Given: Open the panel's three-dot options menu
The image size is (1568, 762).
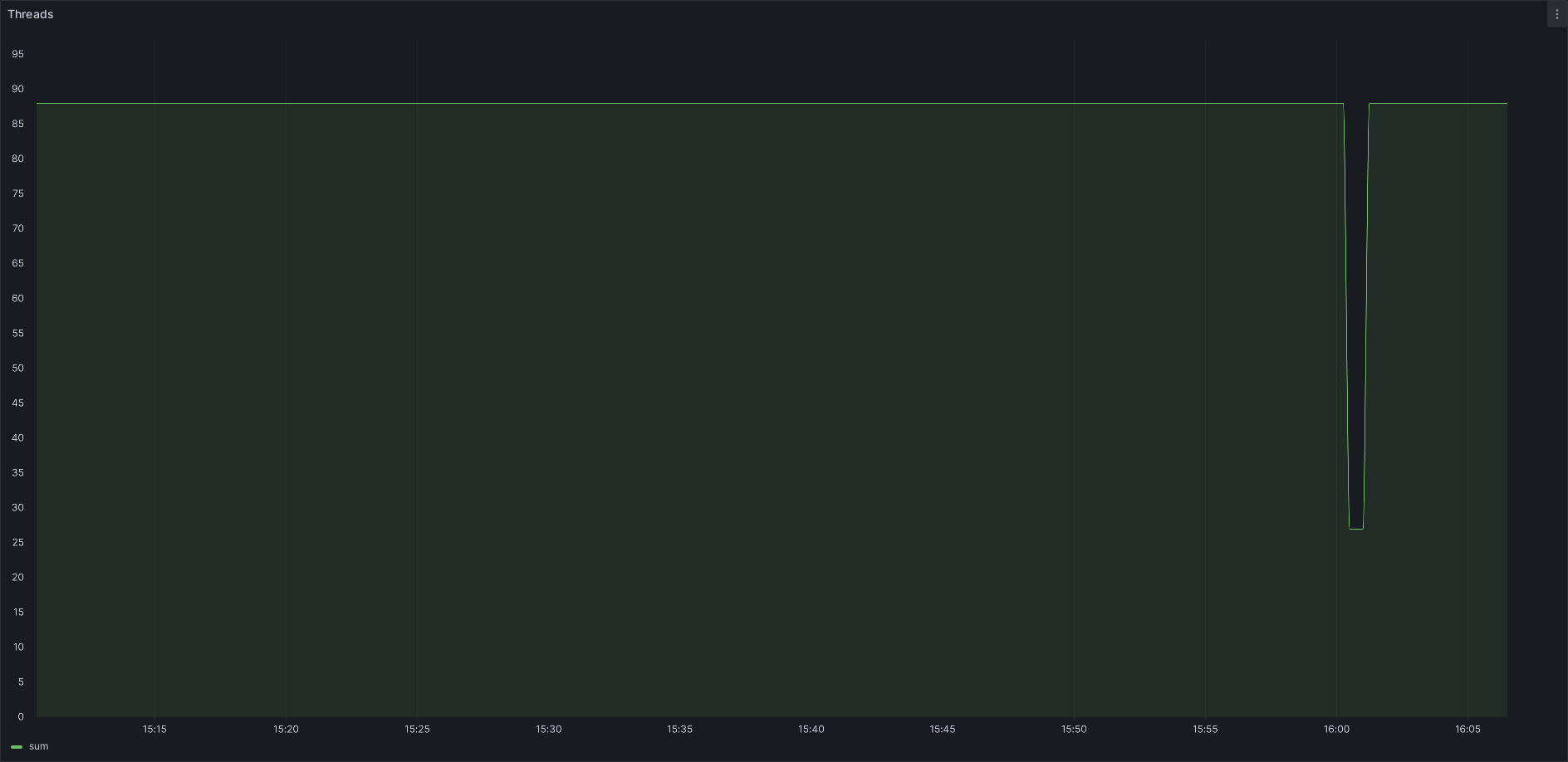Looking at the screenshot, I should (1556, 14).
